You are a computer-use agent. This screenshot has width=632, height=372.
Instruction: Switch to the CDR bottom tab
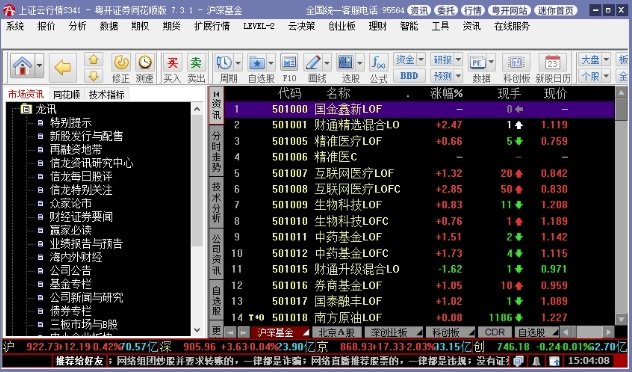click(x=495, y=332)
